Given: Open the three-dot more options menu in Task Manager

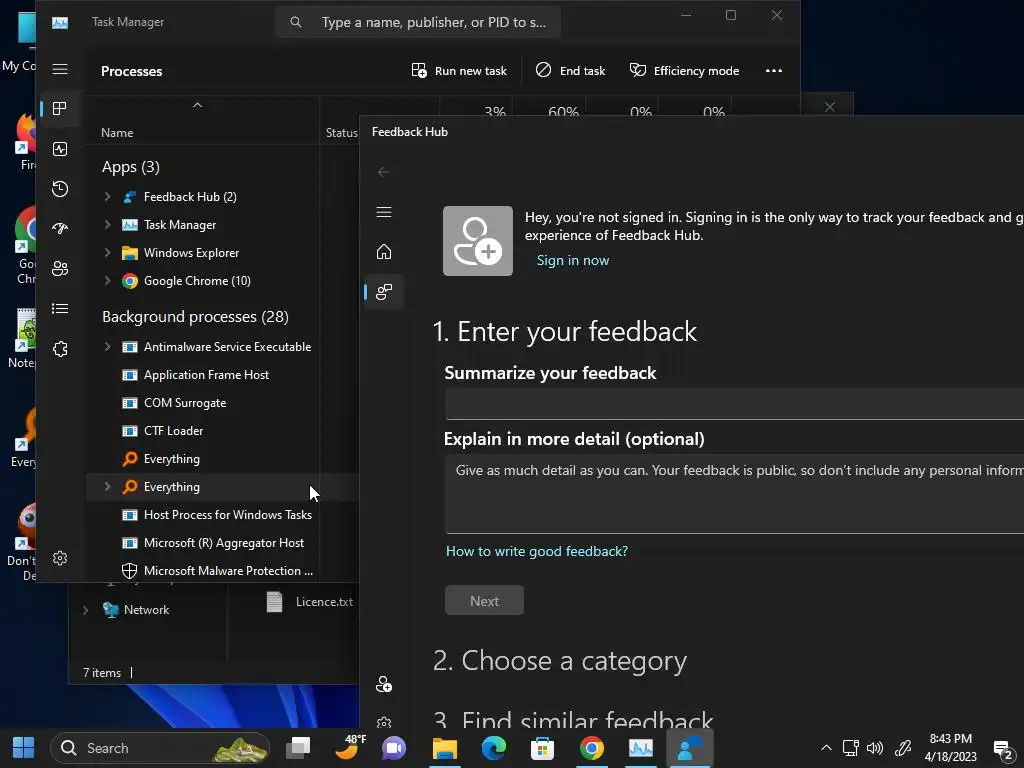Looking at the screenshot, I should (x=774, y=71).
